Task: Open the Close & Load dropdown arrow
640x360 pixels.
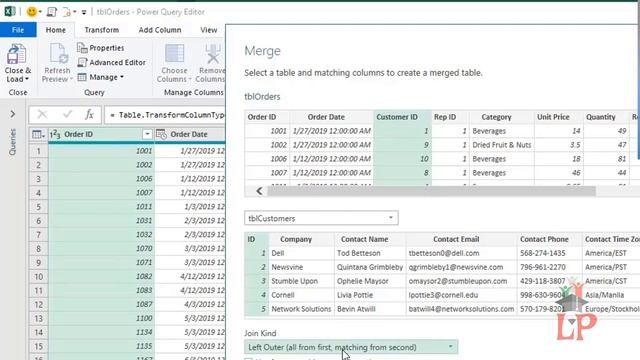Action: pos(27,79)
